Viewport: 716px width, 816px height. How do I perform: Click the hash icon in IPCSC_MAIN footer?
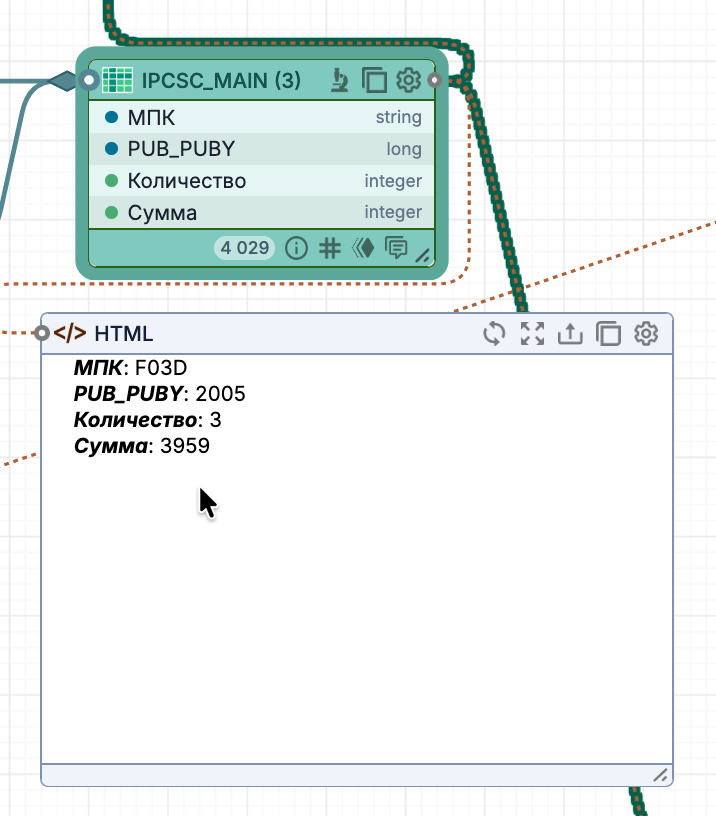(x=329, y=248)
